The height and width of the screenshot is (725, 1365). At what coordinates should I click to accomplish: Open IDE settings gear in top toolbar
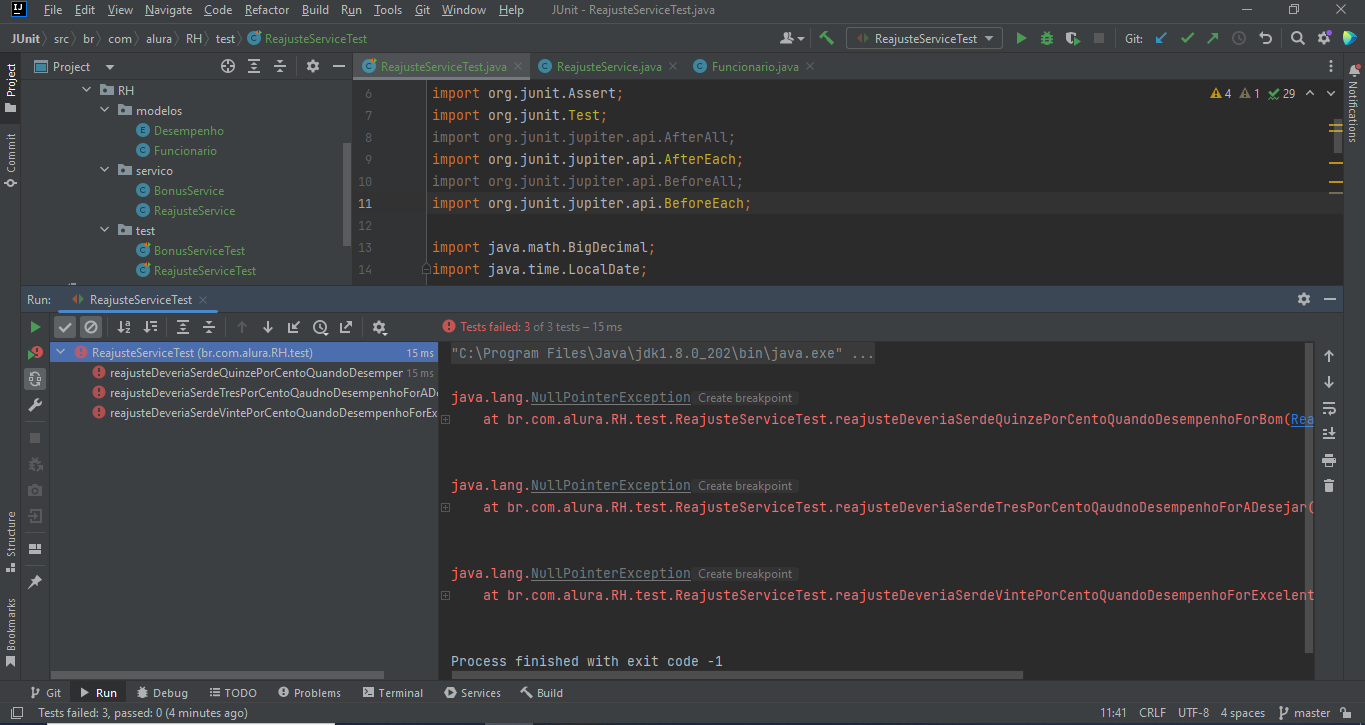tap(1324, 38)
